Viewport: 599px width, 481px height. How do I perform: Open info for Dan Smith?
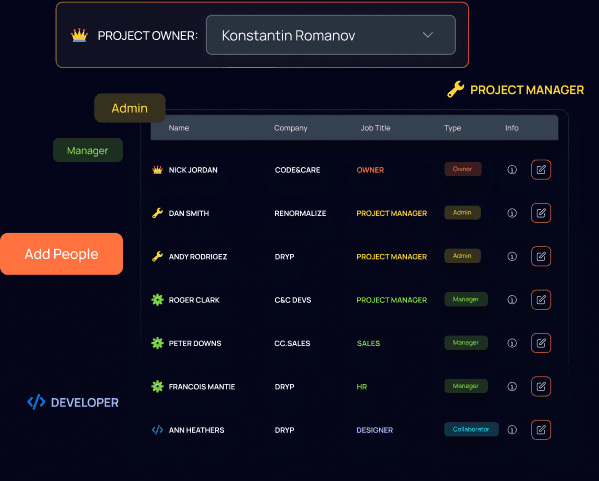click(x=512, y=213)
